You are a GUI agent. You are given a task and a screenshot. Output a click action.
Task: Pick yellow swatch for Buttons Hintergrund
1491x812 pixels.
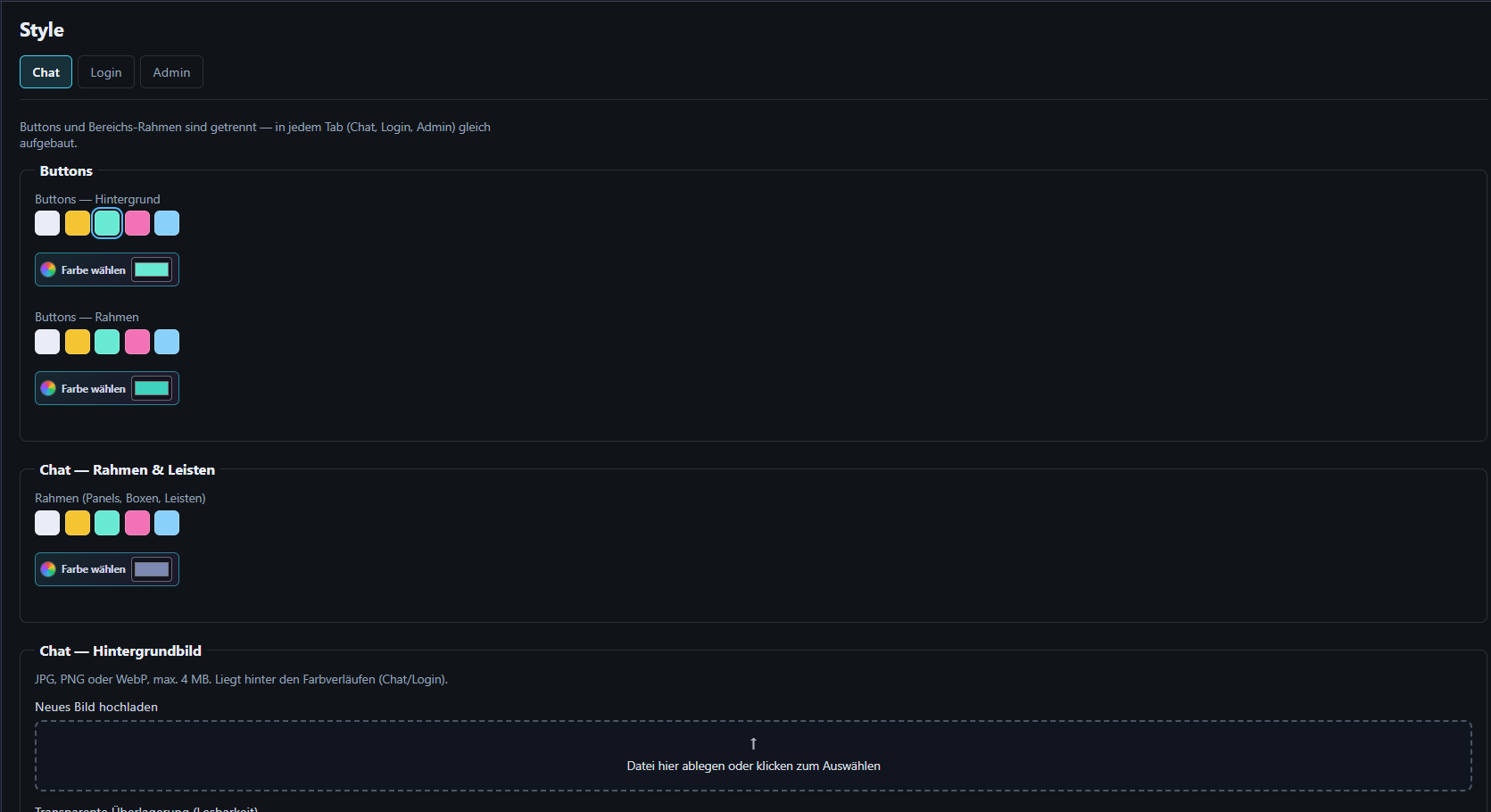(78, 223)
